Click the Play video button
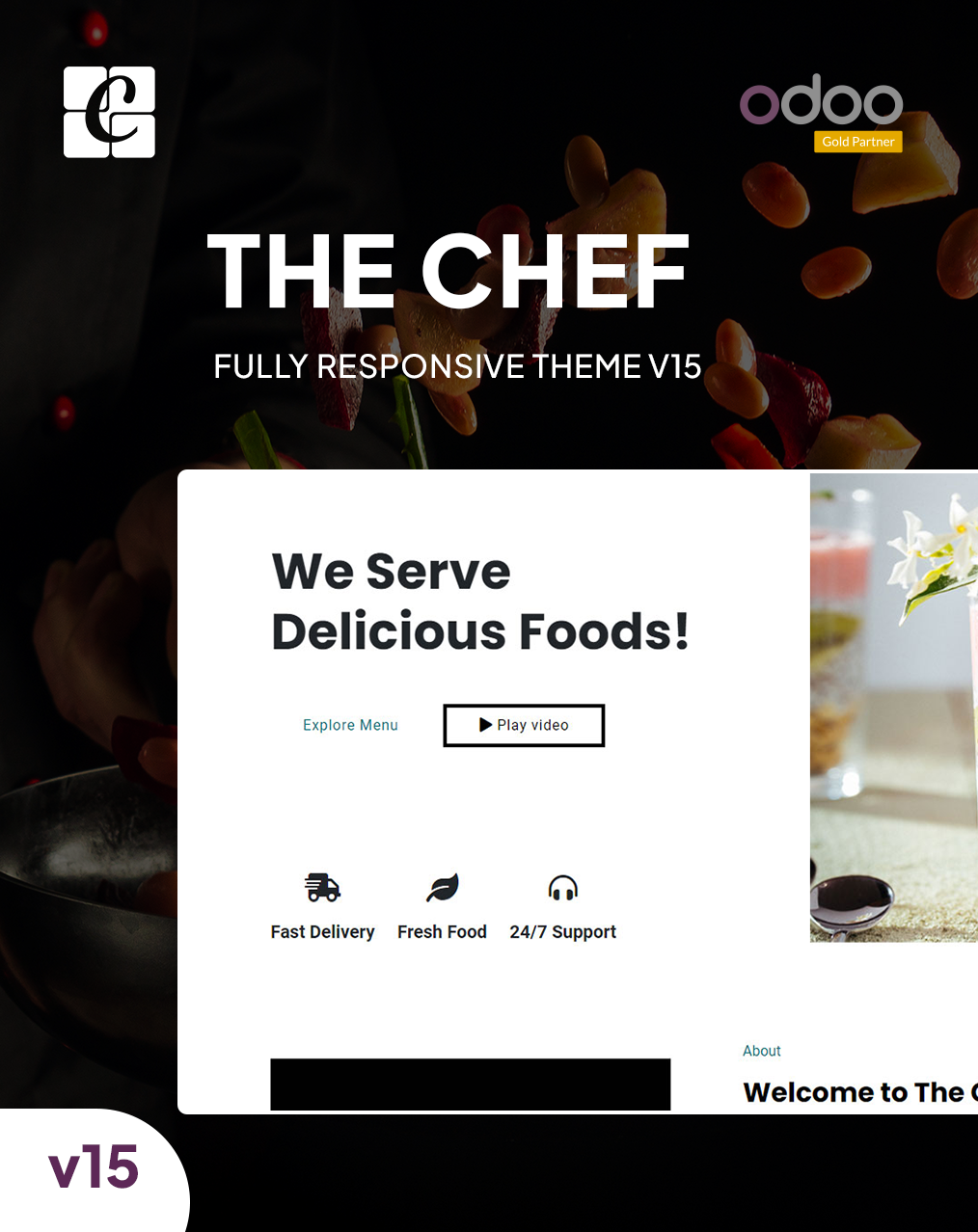The image size is (978, 1232). pos(524,725)
